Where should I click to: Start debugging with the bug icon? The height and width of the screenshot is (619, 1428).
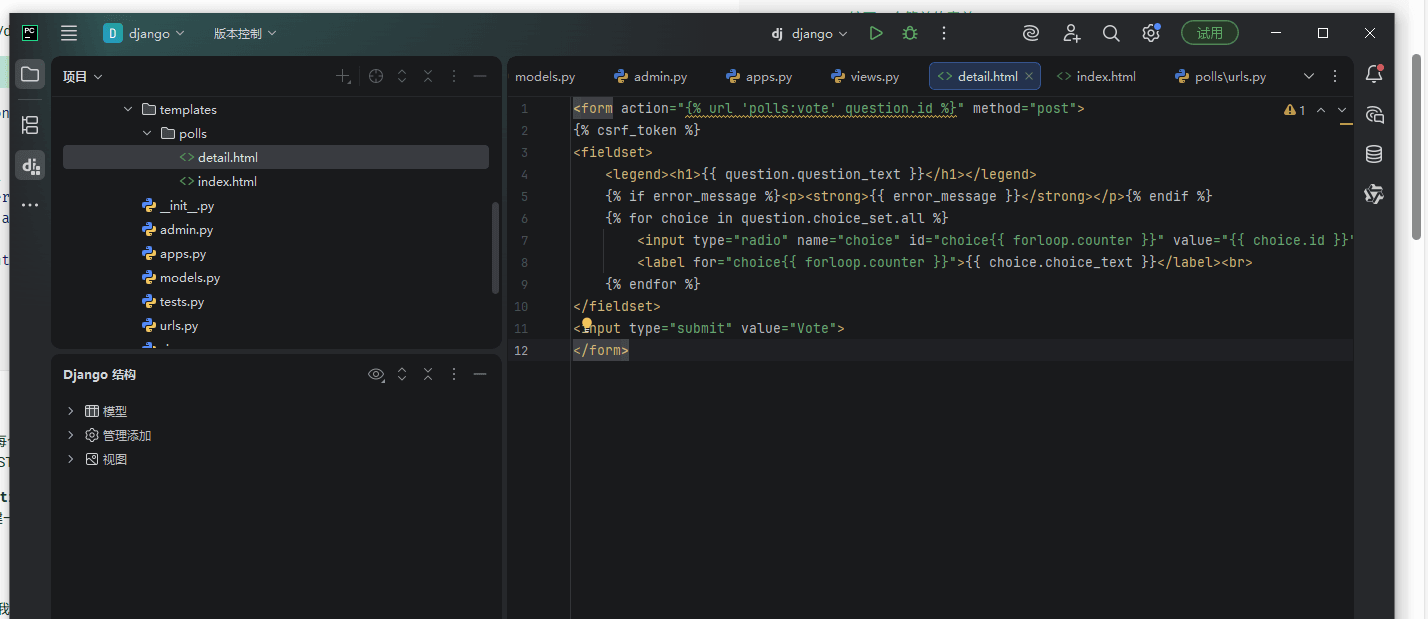click(910, 33)
